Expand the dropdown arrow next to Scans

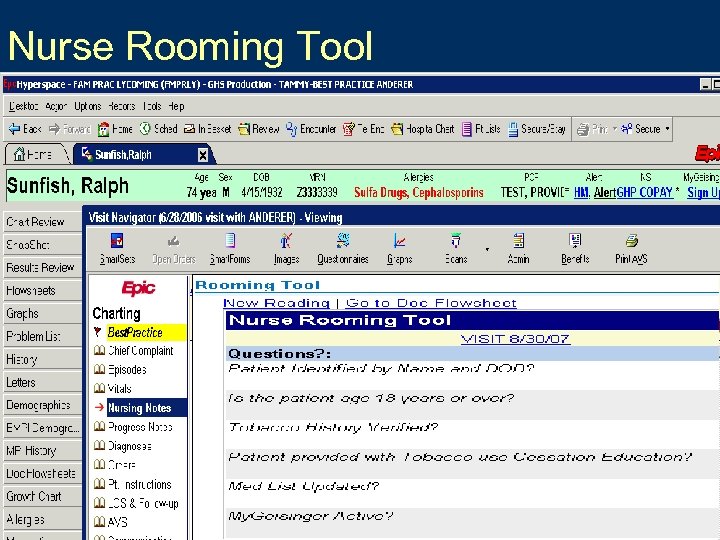(487, 249)
